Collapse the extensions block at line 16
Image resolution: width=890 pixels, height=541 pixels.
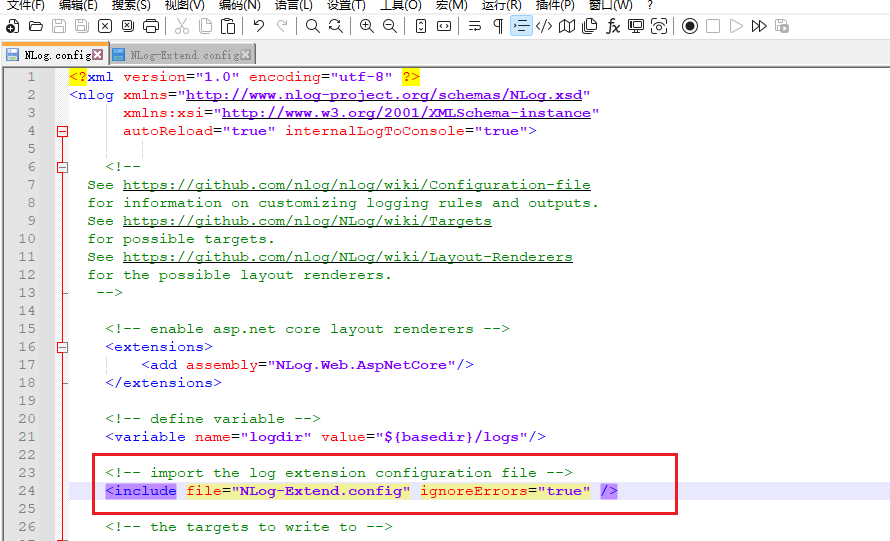[x=62, y=347]
